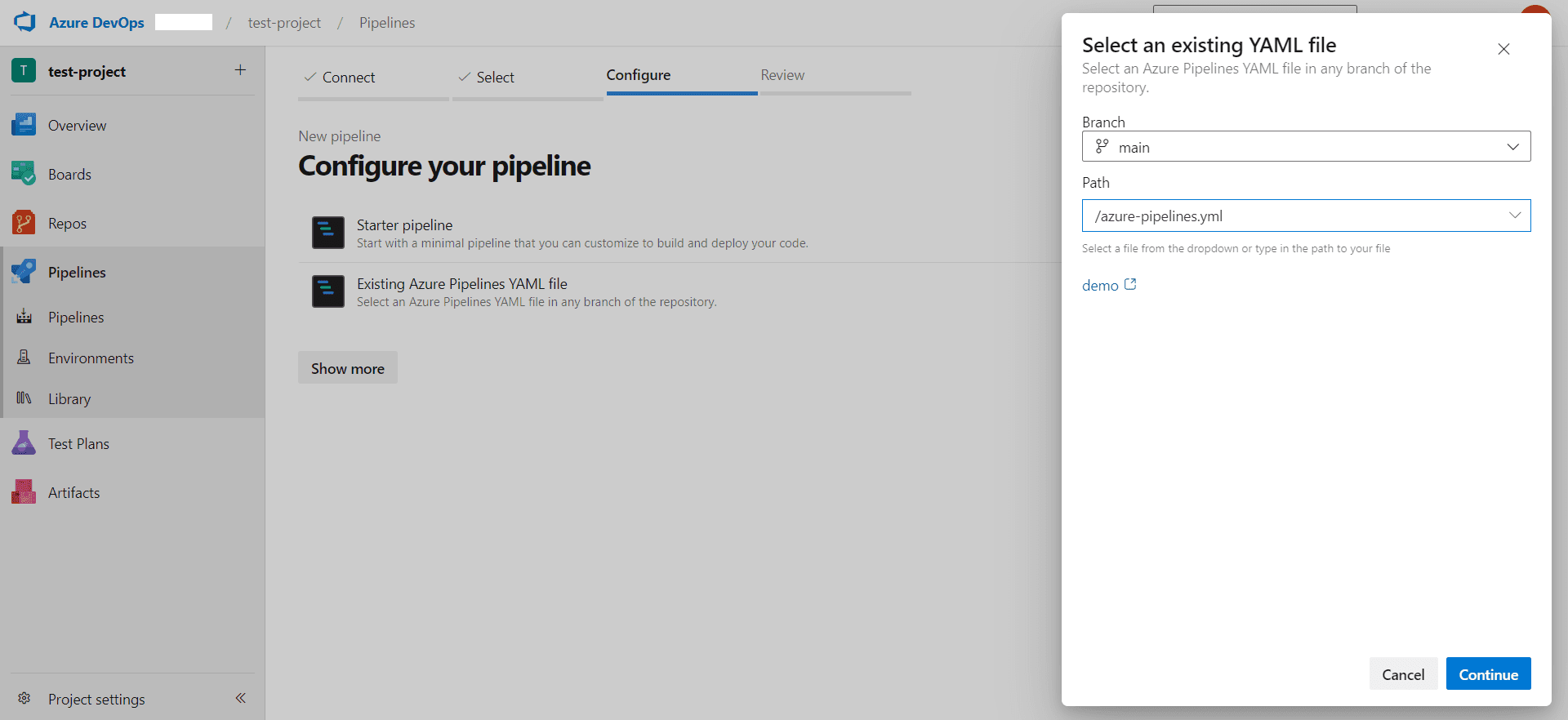The image size is (1568, 720).
Task: Open Project settings gear
Action: 24,699
